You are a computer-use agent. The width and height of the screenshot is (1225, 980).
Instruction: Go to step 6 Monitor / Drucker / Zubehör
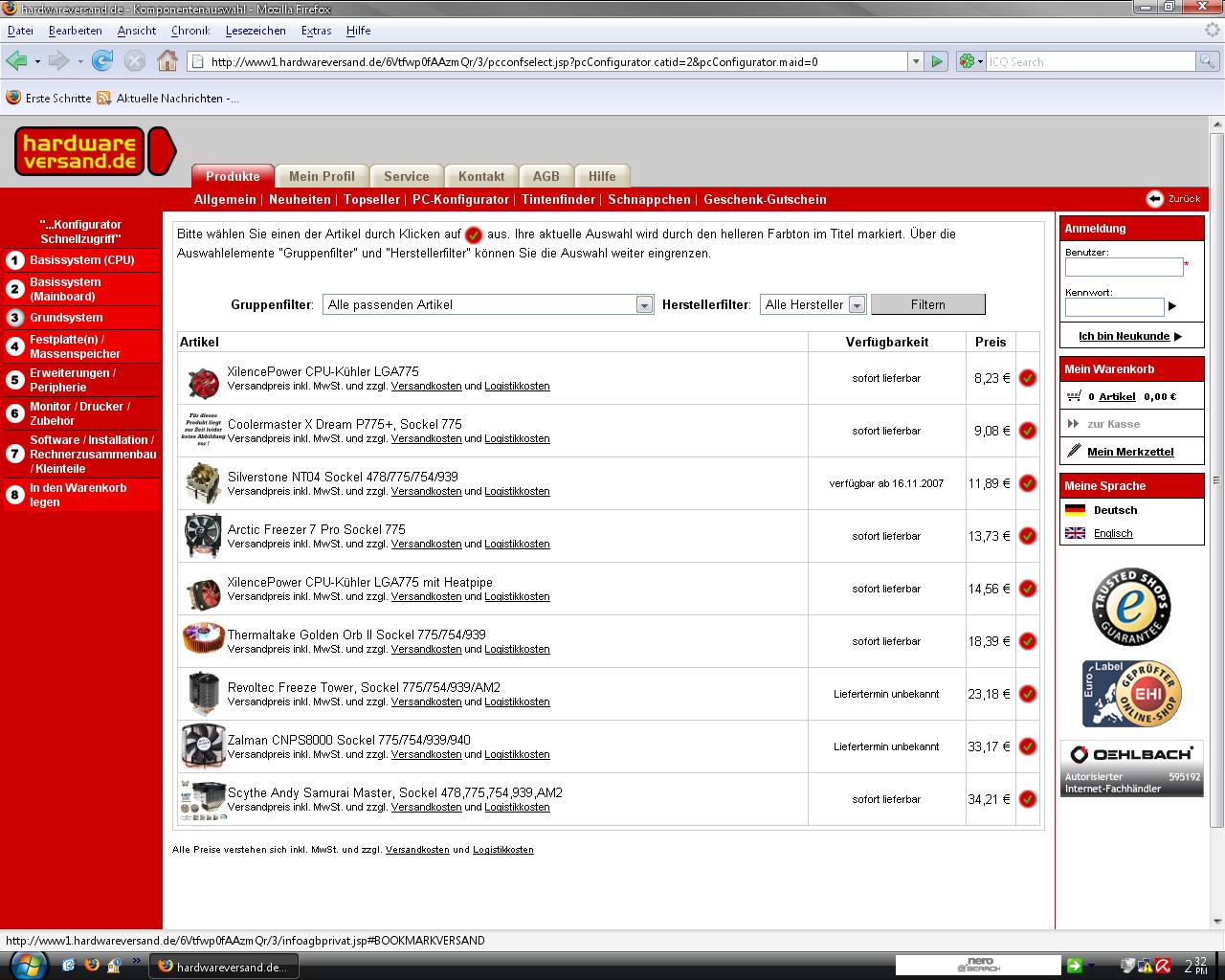point(81,413)
